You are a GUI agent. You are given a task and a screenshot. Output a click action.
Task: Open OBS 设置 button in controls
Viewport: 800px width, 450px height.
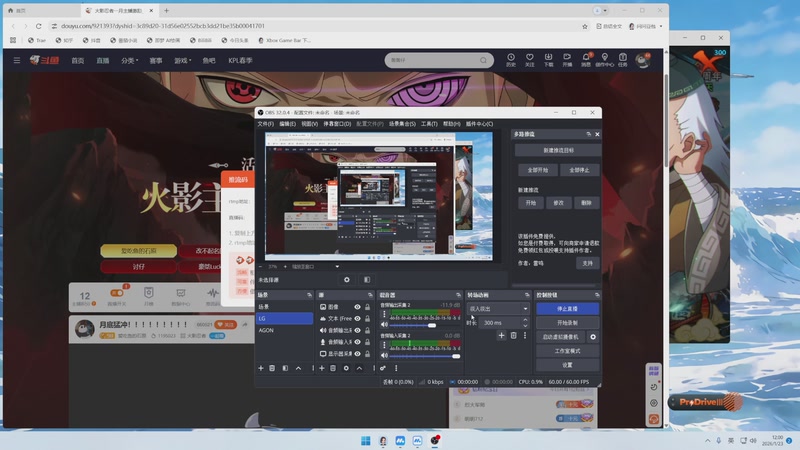click(x=567, y=365)
